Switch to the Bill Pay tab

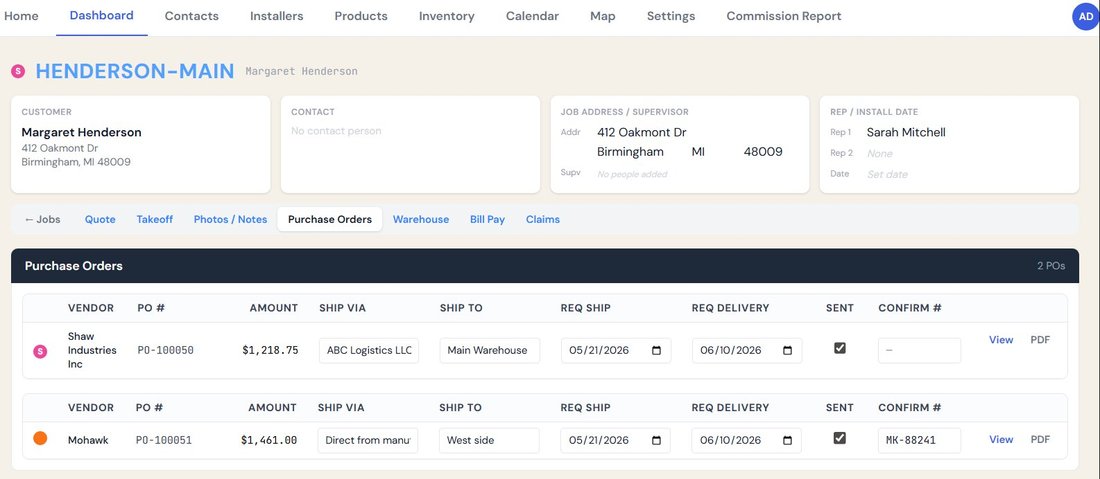pos(488,220)
